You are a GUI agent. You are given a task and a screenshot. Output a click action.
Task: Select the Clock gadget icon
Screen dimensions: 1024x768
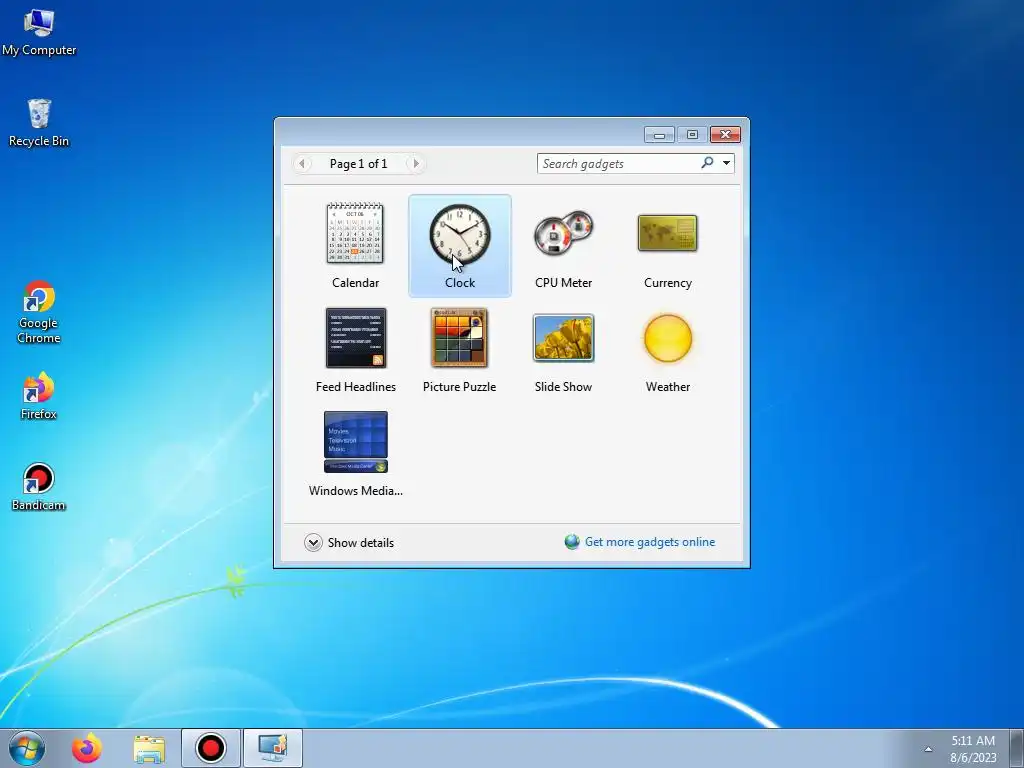(460, 234)
